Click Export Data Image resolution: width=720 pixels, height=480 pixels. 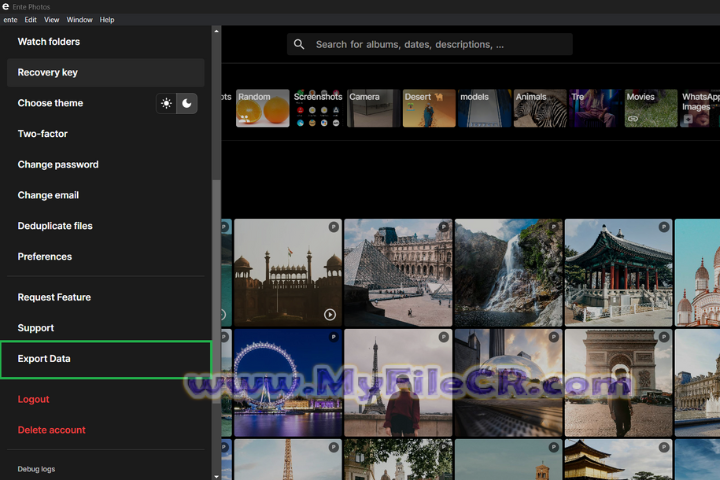click(106, 359)
